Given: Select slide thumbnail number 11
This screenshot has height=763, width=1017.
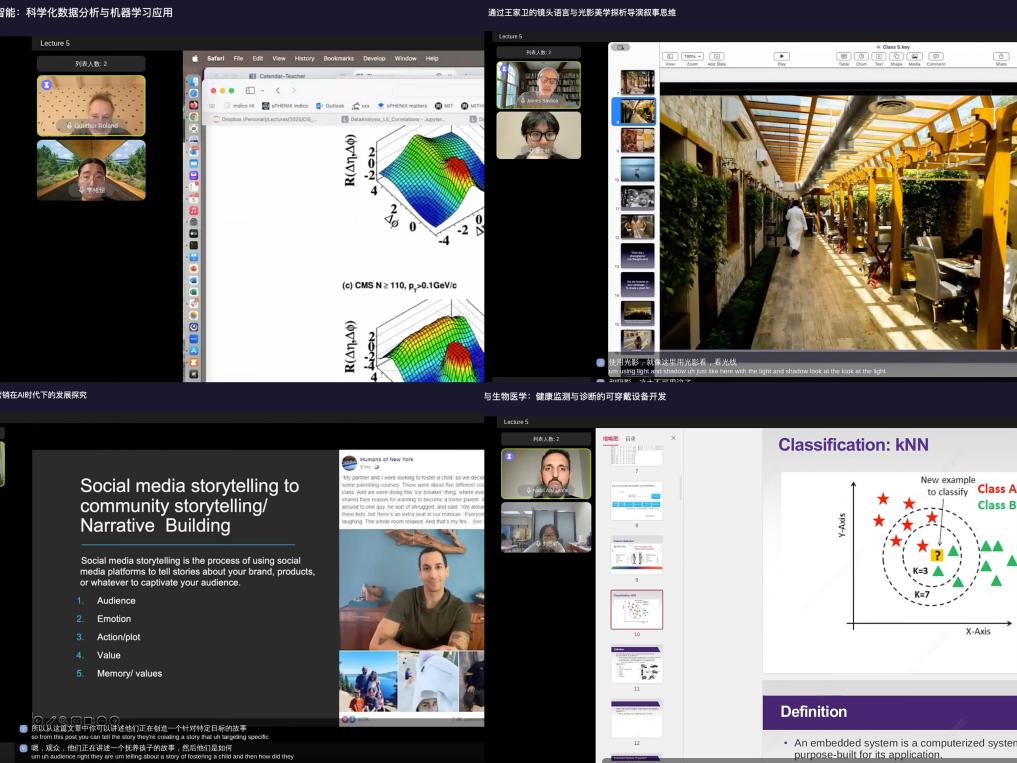Looking at the screenshot, I should pyautogui.click(x=637, y=663).
